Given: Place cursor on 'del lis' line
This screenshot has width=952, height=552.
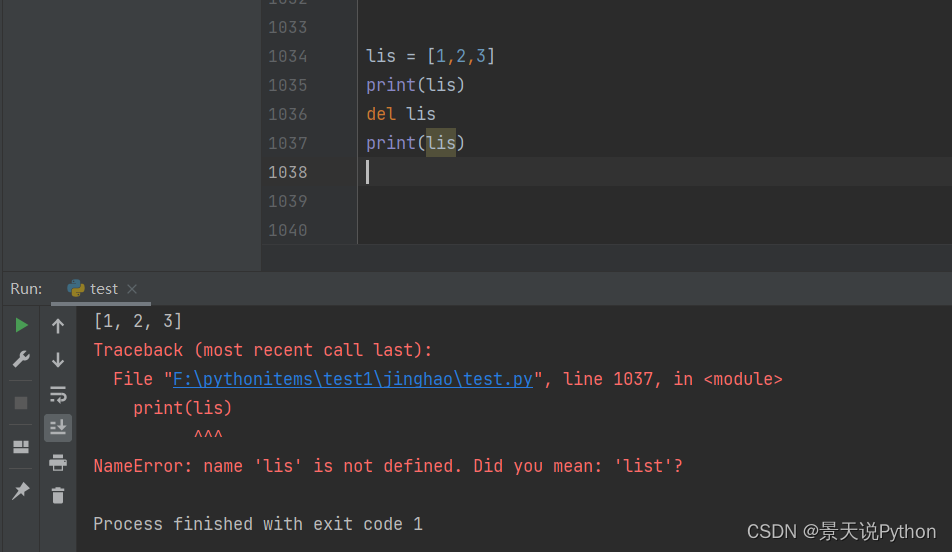Looking at the screenshot, I should [x=401, y=114].
